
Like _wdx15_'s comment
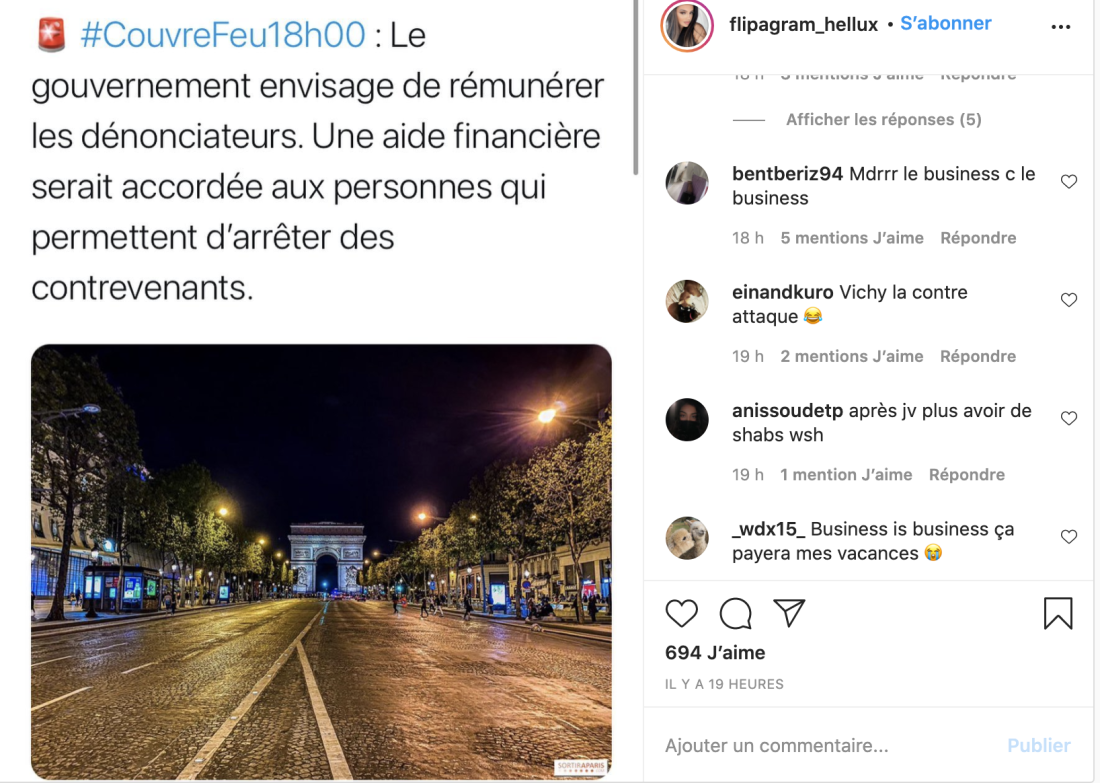pos(1068,537)
